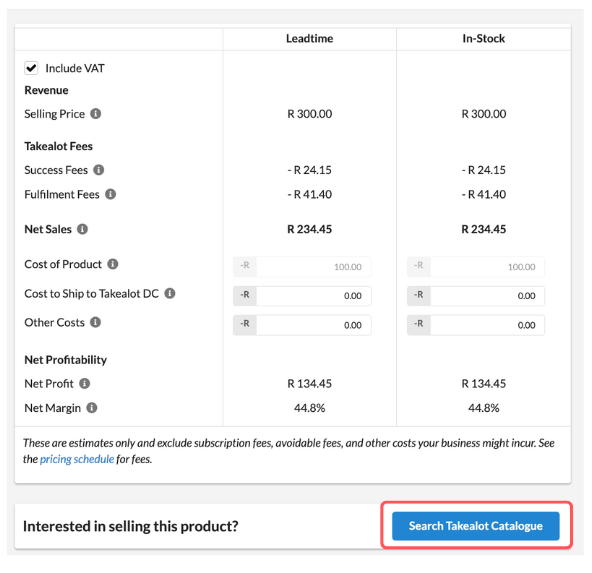The image size is (592, 573).
Task: Open the pricing schedule link
Action: click(77, 459)
